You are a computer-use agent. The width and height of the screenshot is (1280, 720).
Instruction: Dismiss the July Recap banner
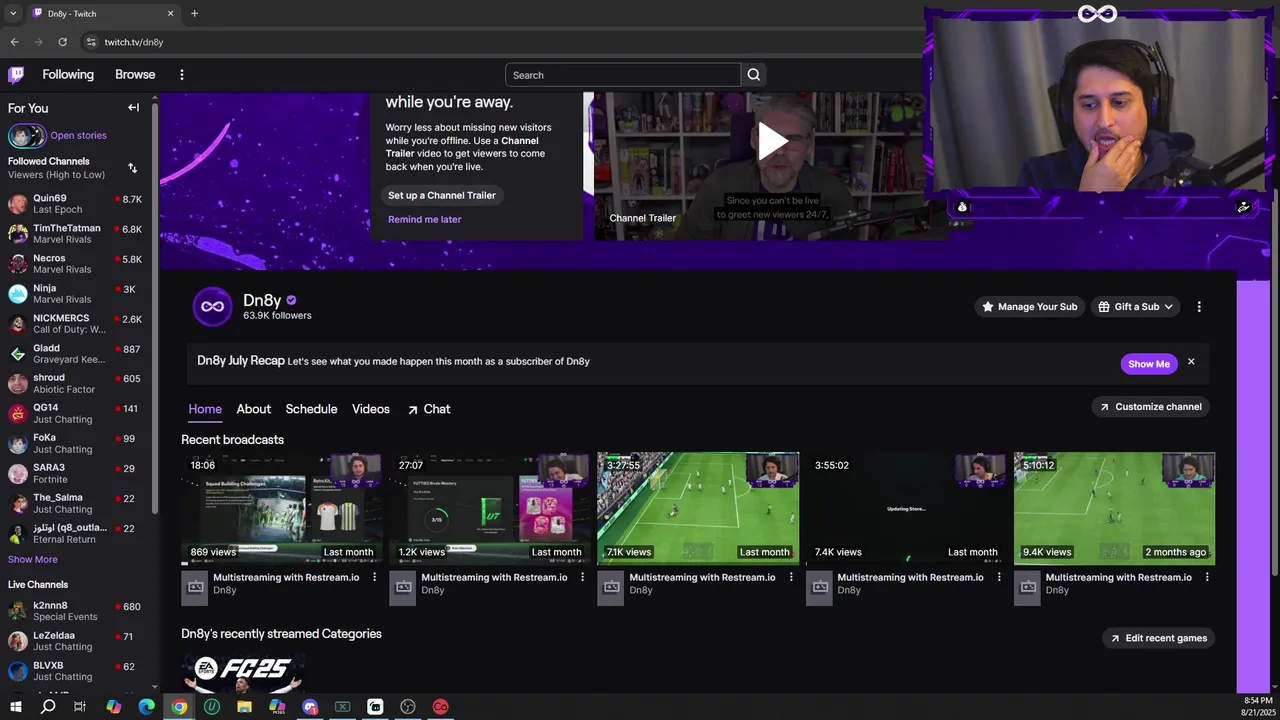1191,362
